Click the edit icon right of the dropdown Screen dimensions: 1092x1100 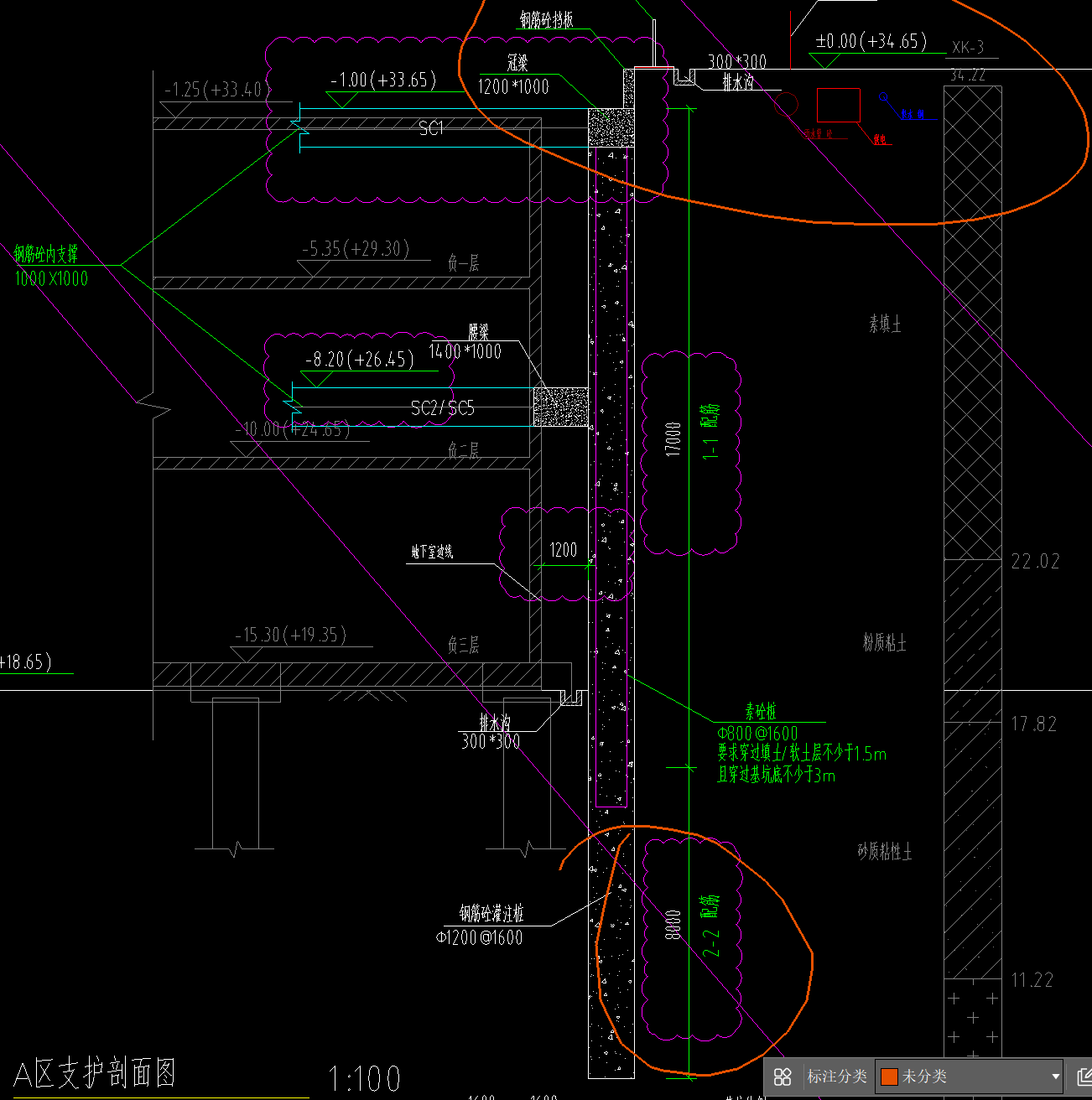point(1084,1077)
